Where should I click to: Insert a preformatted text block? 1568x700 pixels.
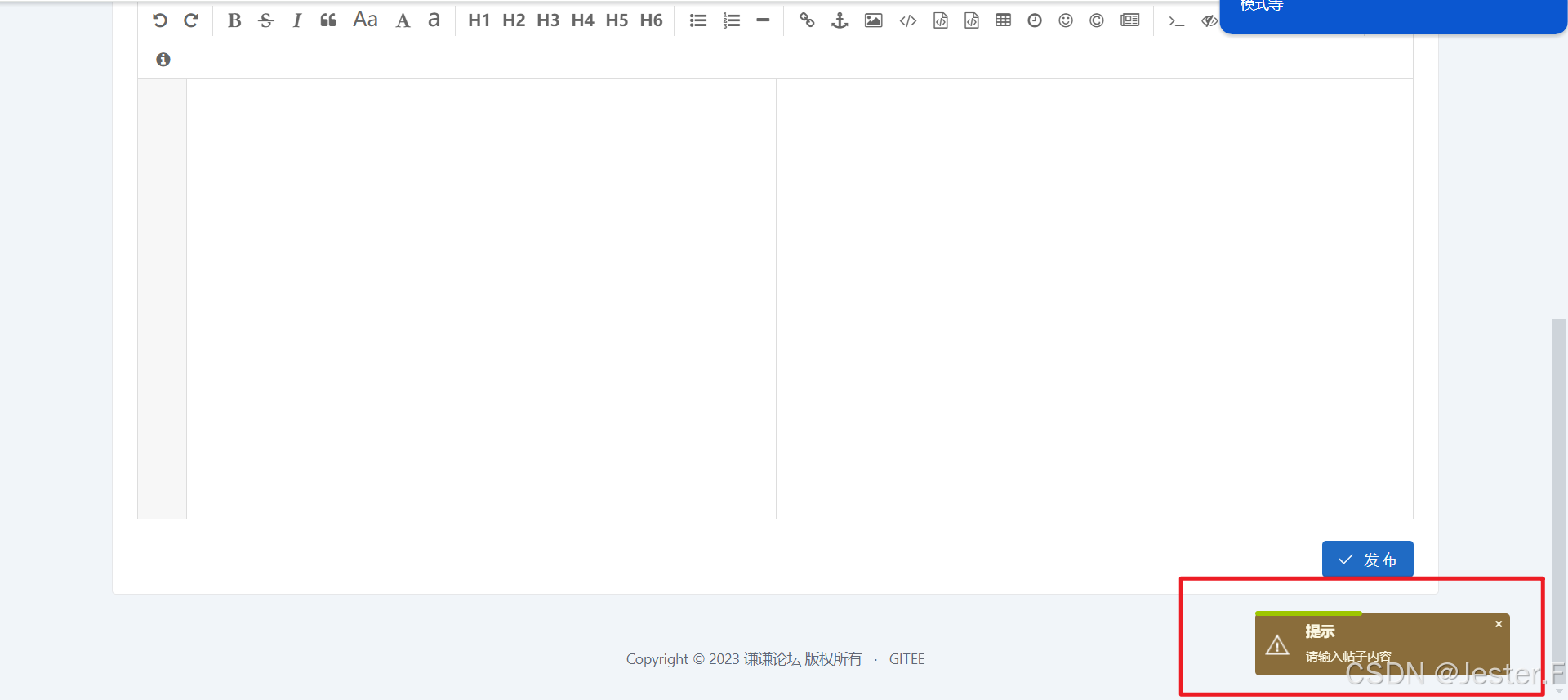click(x=941, y=20)
